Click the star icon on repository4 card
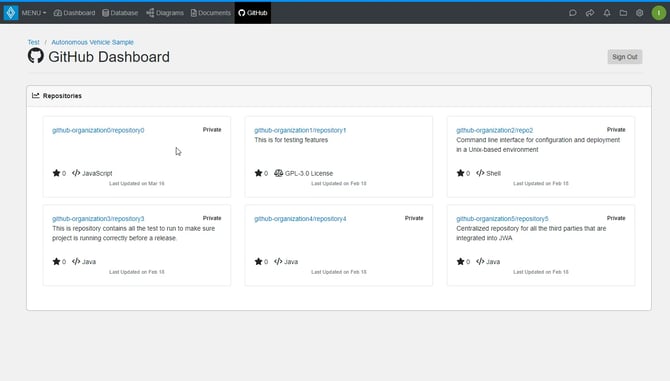670x381 pixels. (258, 261)
